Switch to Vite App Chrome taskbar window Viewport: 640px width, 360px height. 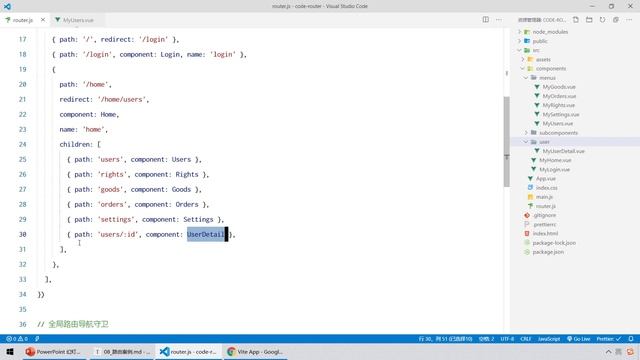tap(255, 351)
